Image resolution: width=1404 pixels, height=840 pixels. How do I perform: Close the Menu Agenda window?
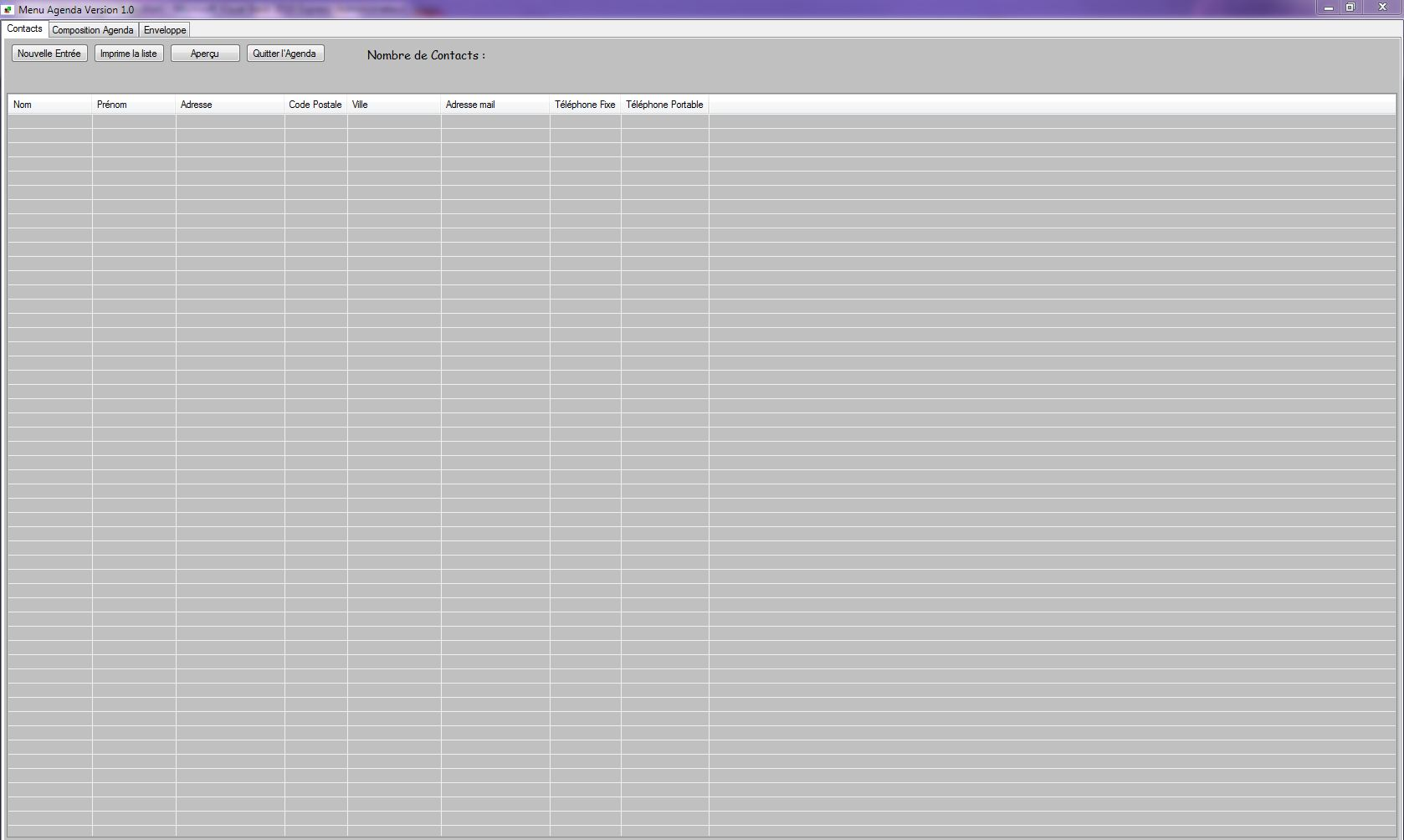tap(1381, 8)
